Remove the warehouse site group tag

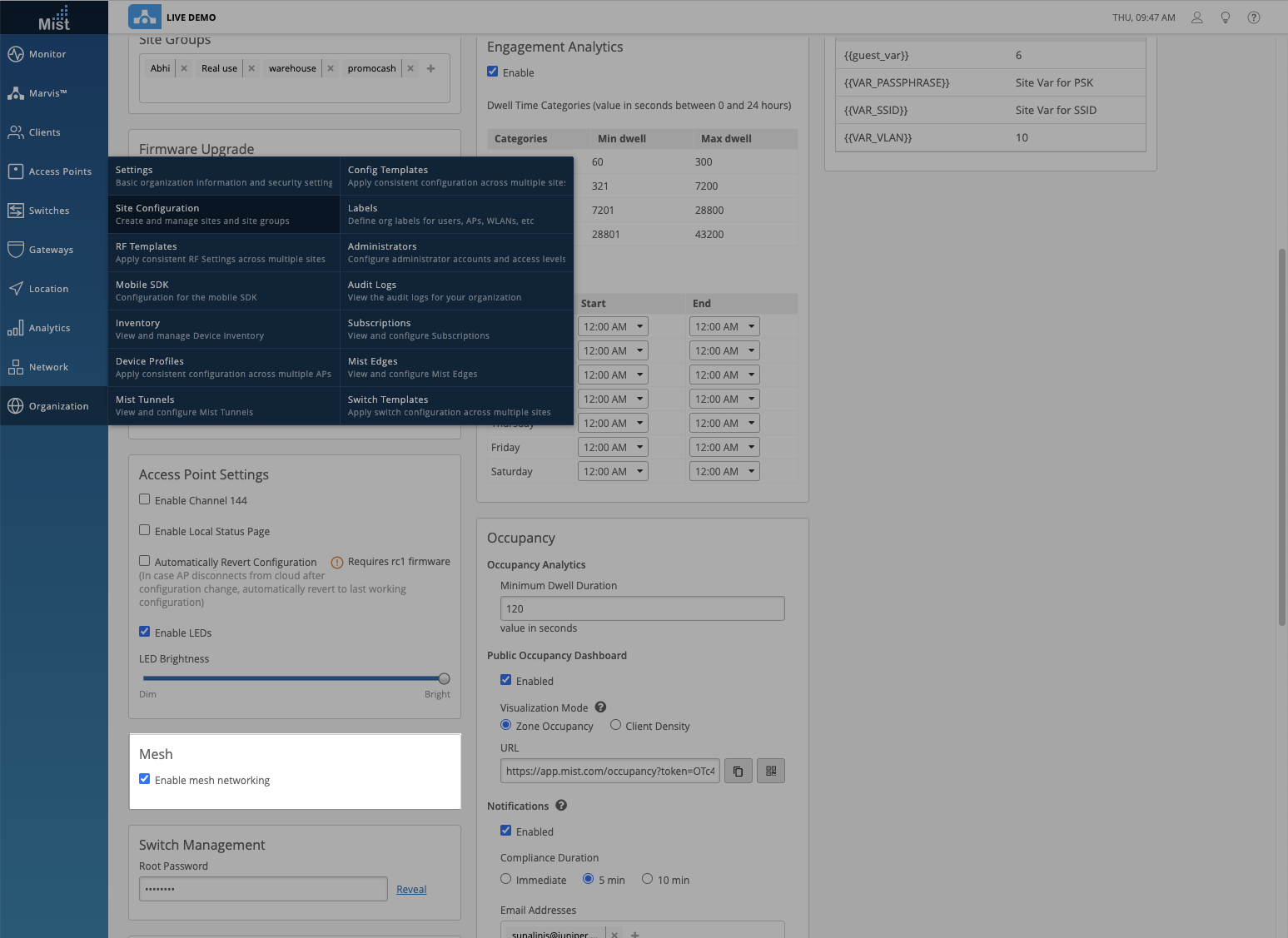point(331,68)
